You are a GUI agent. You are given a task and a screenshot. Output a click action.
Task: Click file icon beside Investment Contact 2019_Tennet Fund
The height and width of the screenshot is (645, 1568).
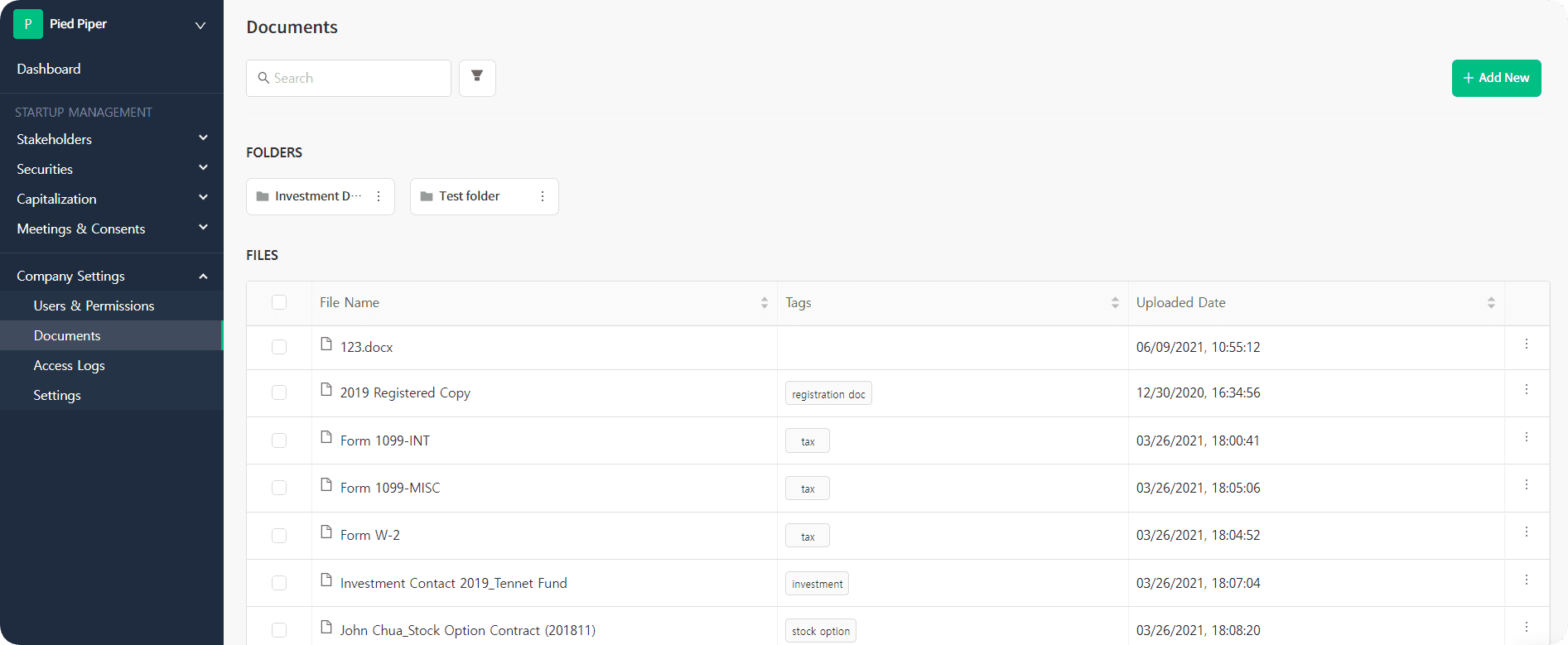pos(326,580)
